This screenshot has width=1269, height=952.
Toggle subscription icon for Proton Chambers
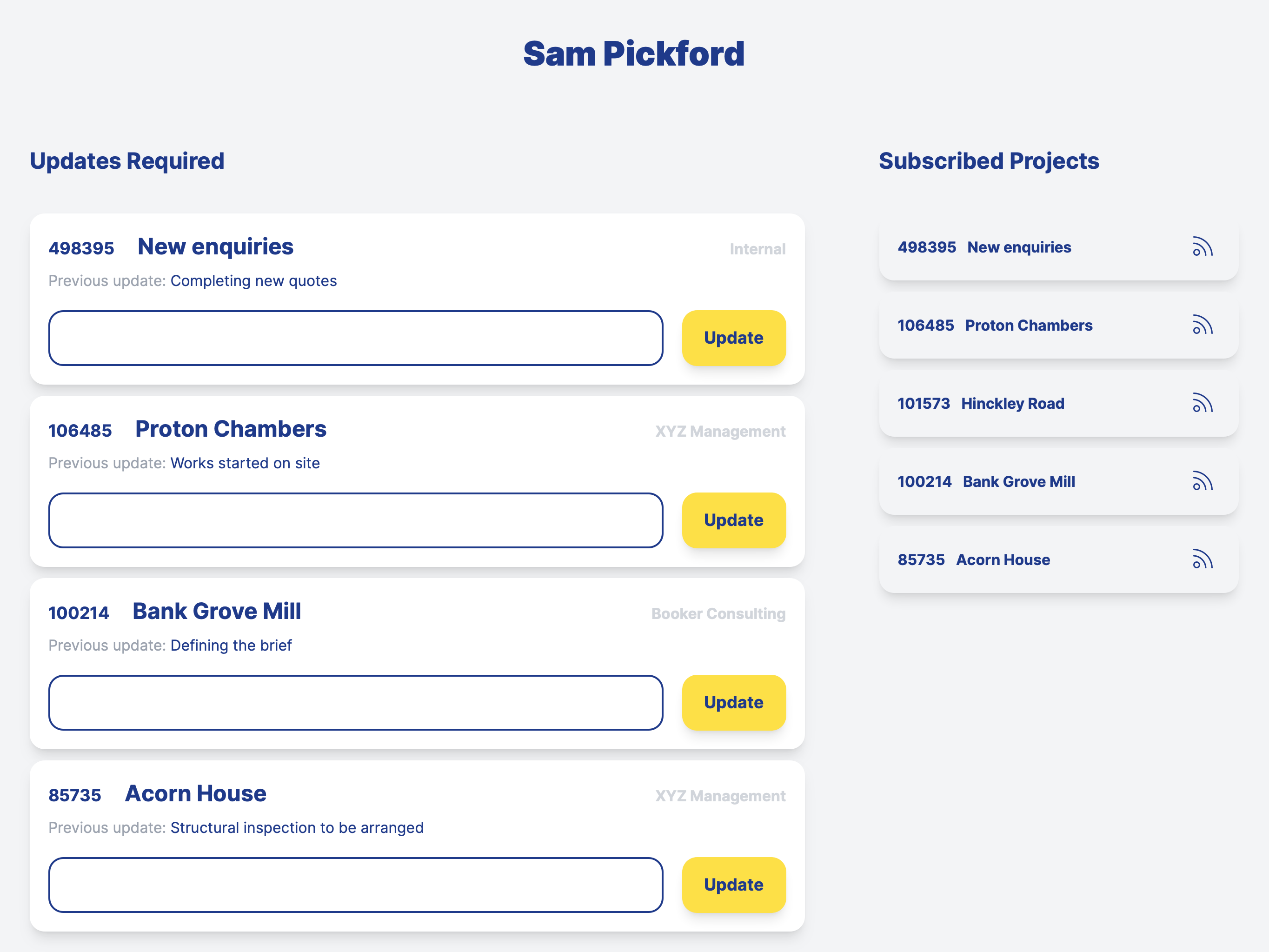click(x=1203, y=325)
